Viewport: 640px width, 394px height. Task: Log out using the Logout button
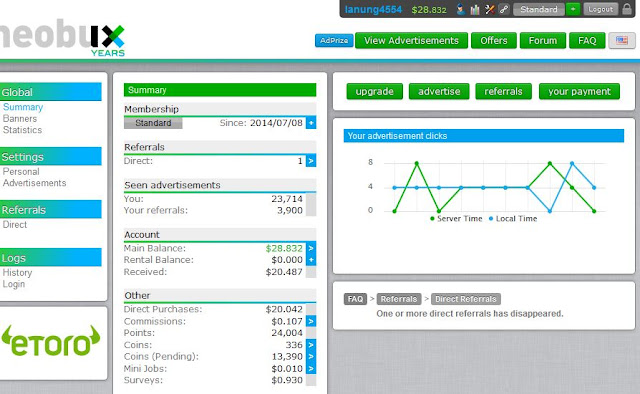pos(600,9)
